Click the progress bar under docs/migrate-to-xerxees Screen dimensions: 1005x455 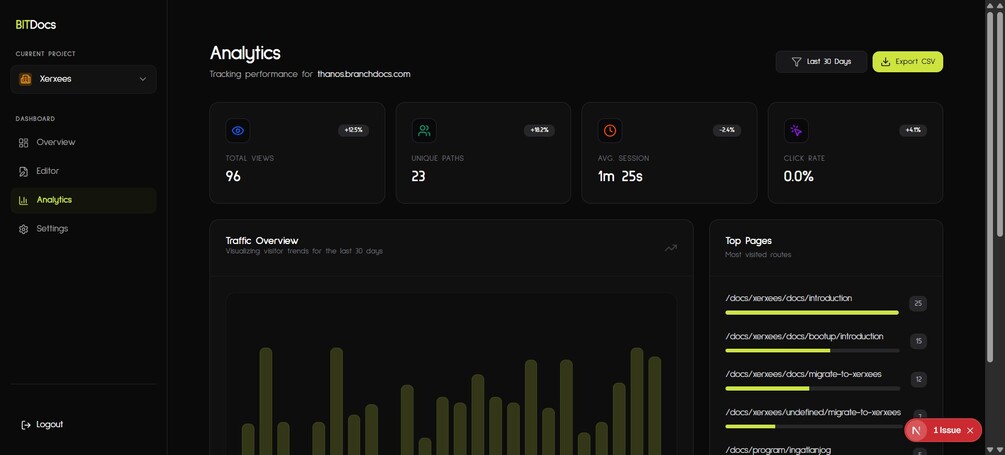812,388
